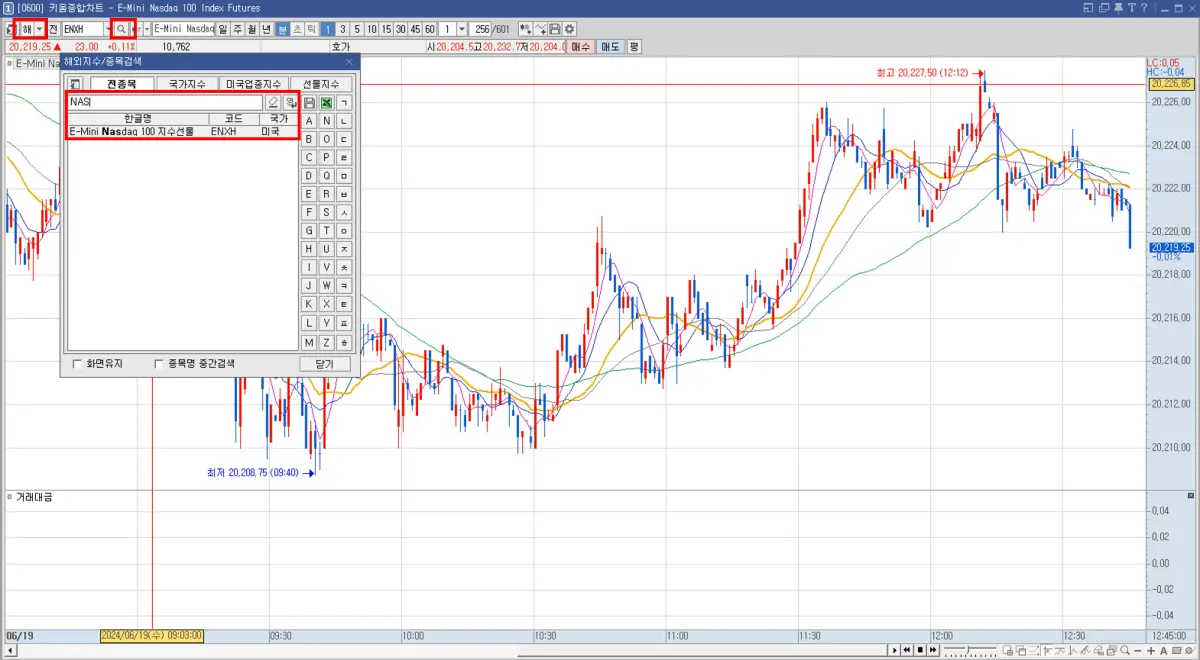Open dropdown arrow left of E-Mini Nasdaq name
Viewport: 1200px width, 660px height.
click(x=146, y=30)
